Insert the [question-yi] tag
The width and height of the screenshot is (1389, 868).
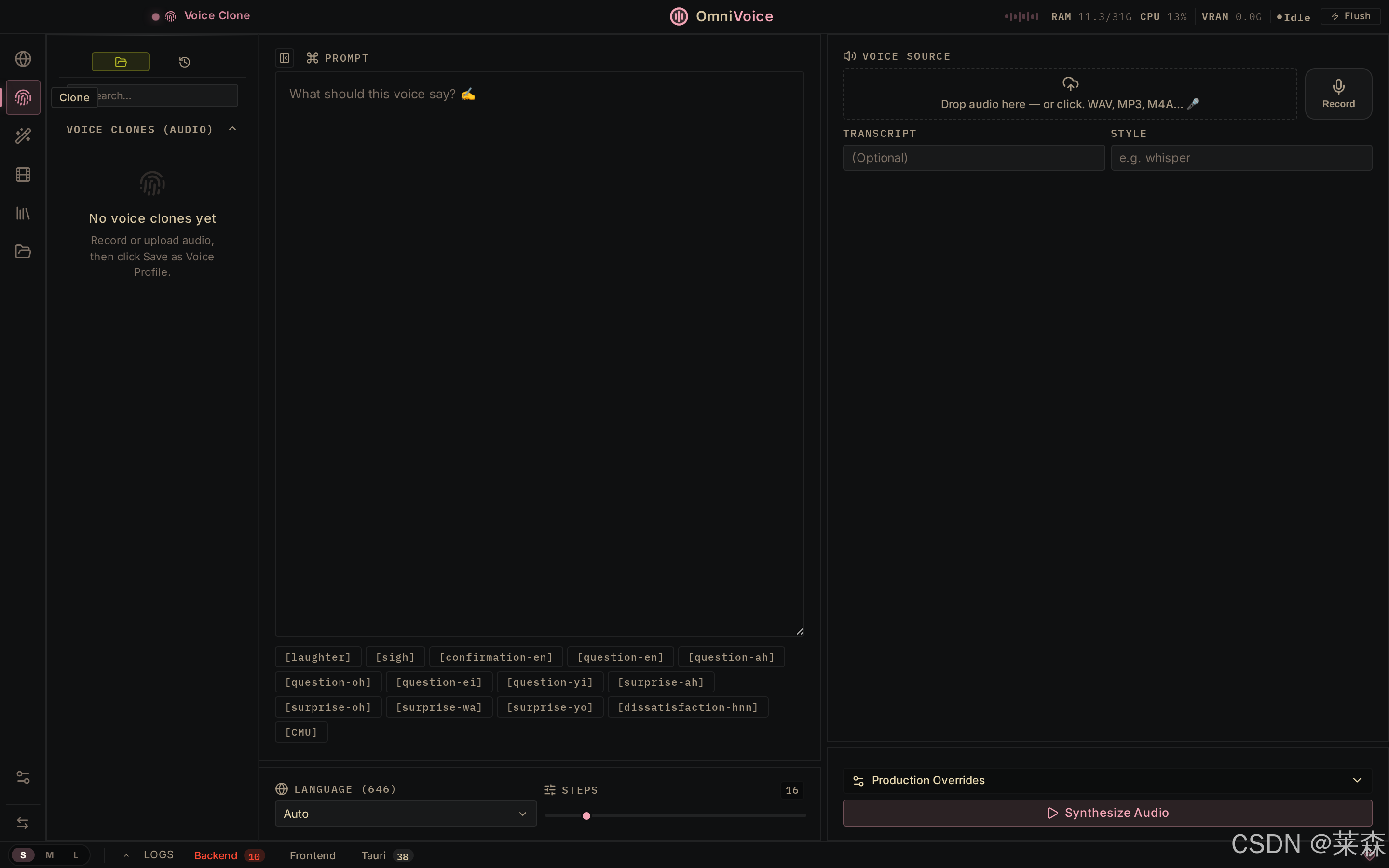tap(550, 682)
